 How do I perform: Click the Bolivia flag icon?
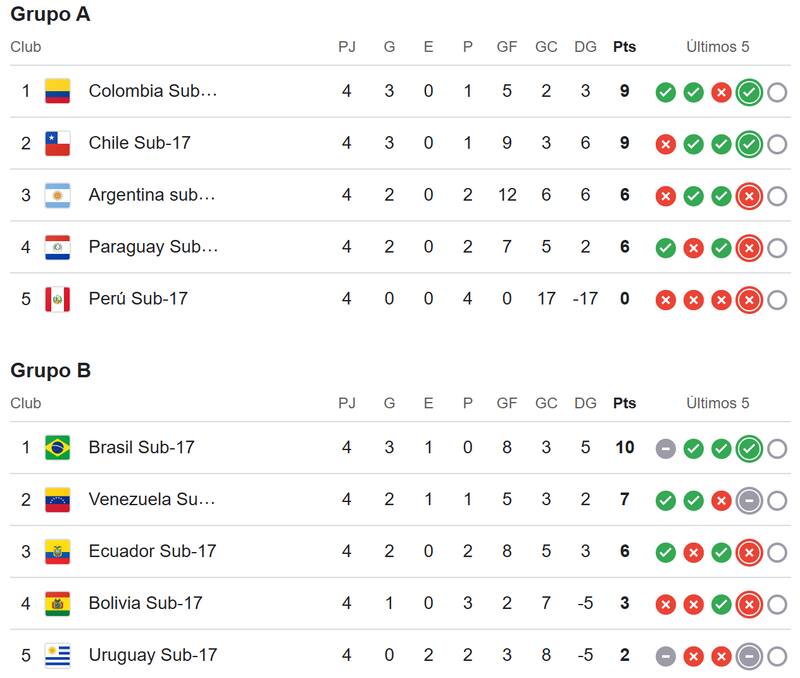(58, 603)
